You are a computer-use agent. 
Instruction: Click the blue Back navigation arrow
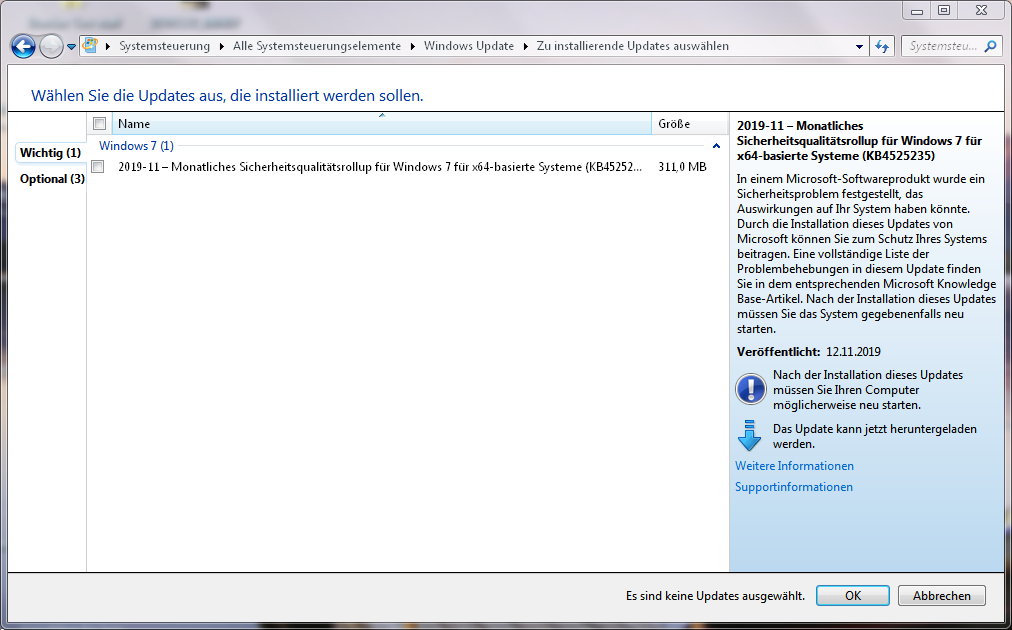(x=23, y=46)
